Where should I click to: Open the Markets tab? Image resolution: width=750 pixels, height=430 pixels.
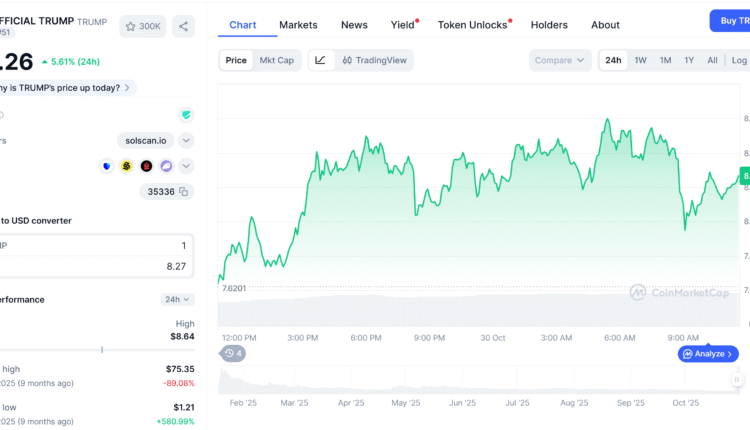(299, 25)
